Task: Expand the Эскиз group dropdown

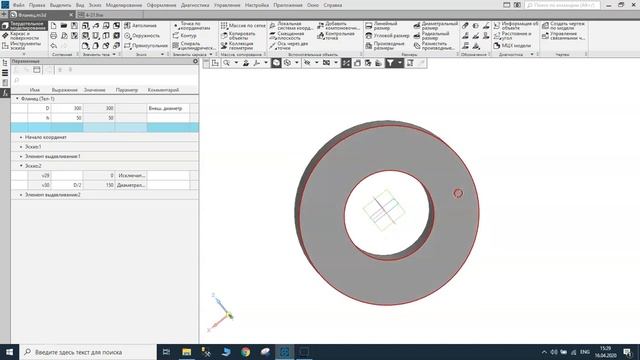Action: coord(162,54)
